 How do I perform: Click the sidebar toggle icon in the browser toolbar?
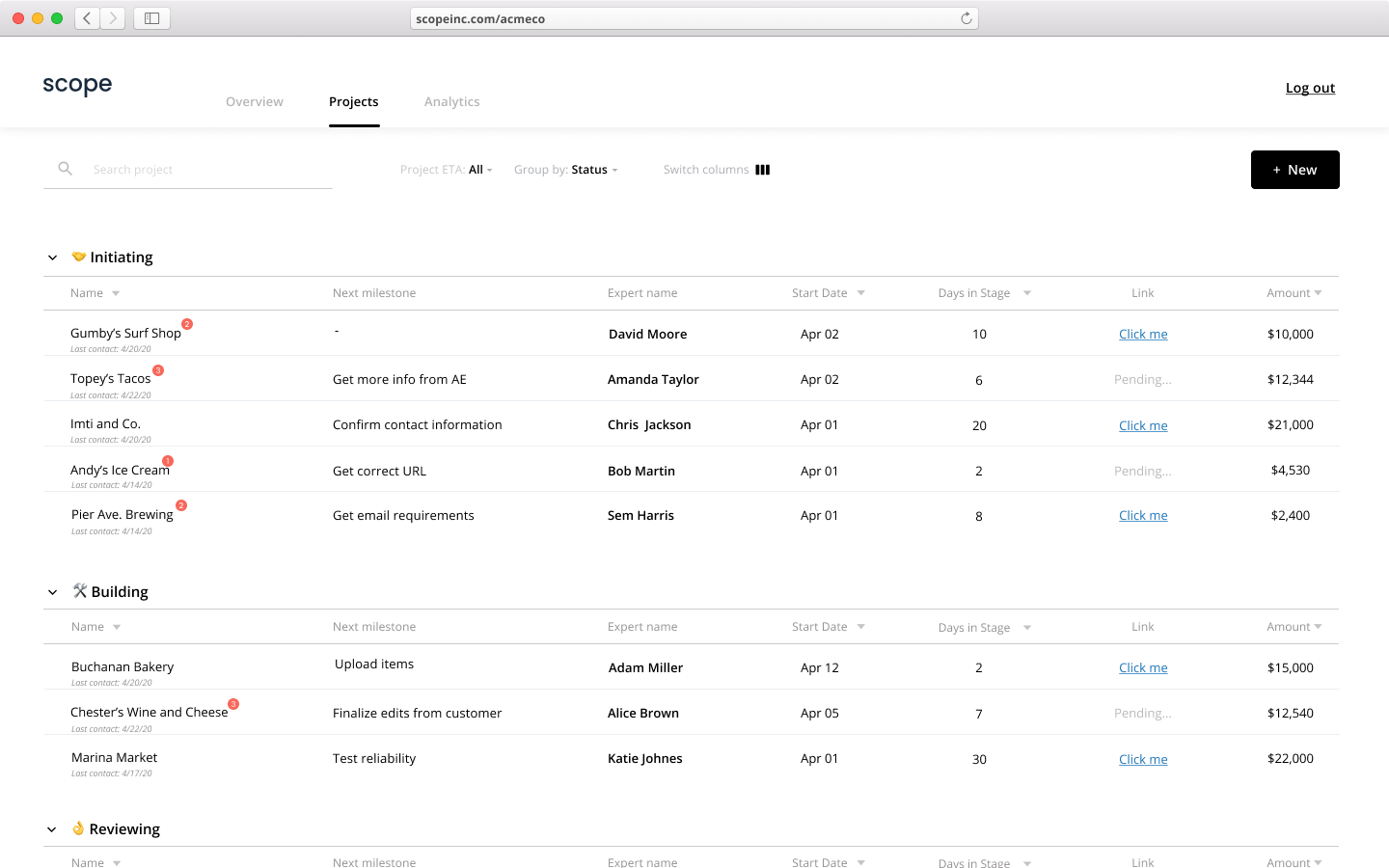(151, 17)
